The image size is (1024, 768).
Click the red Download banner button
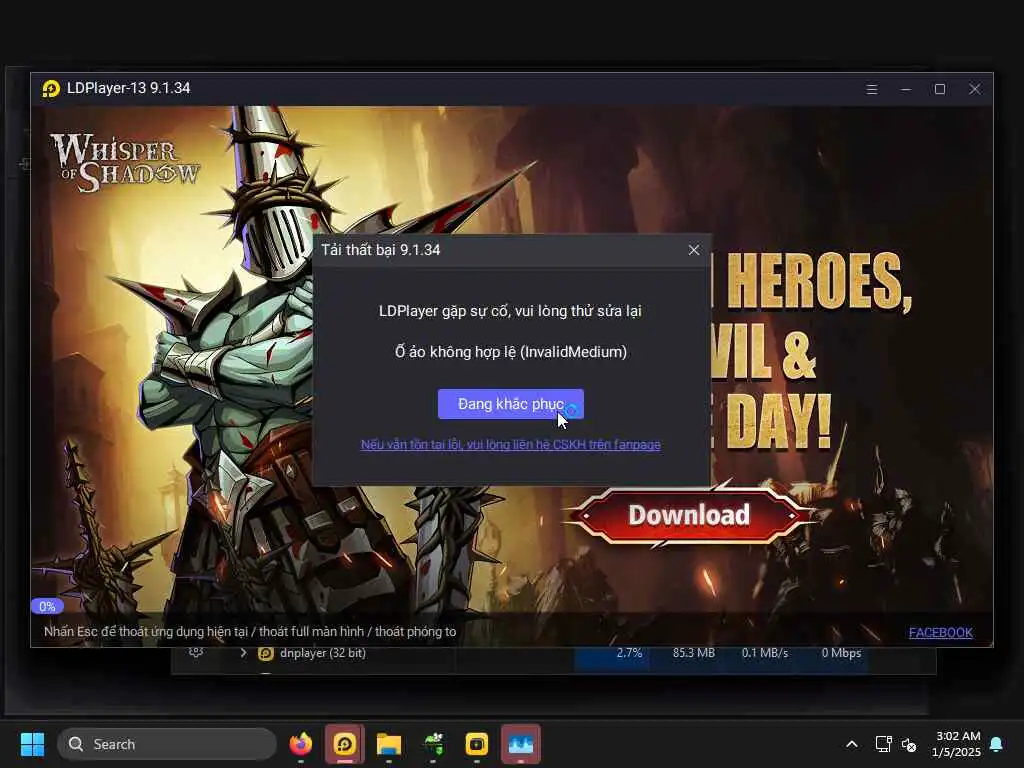tap(689, 515)
